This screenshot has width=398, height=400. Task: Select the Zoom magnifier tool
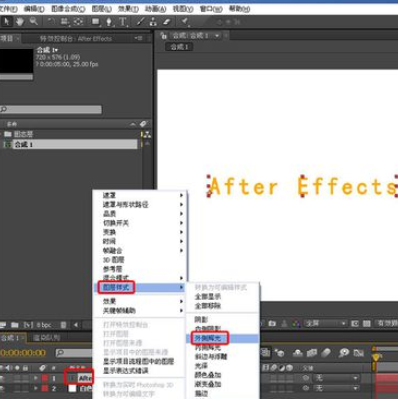pos(33,22)
